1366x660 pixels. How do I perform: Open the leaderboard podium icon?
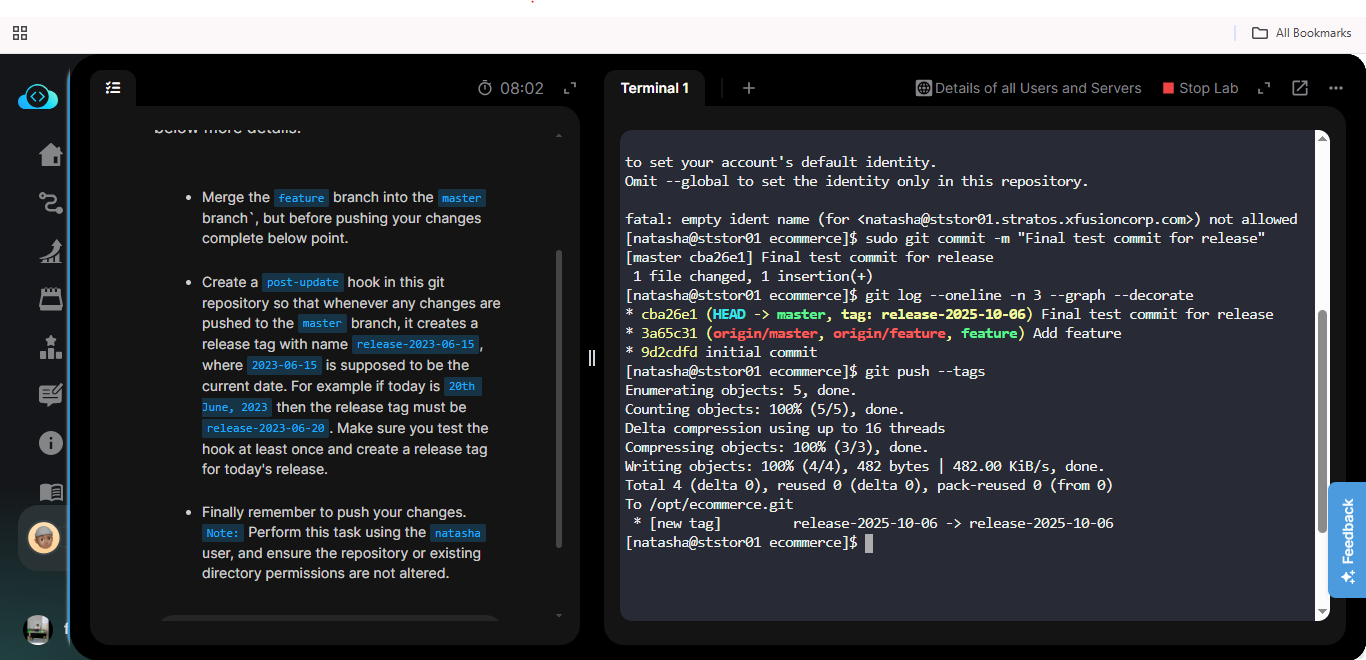[50, 347]
